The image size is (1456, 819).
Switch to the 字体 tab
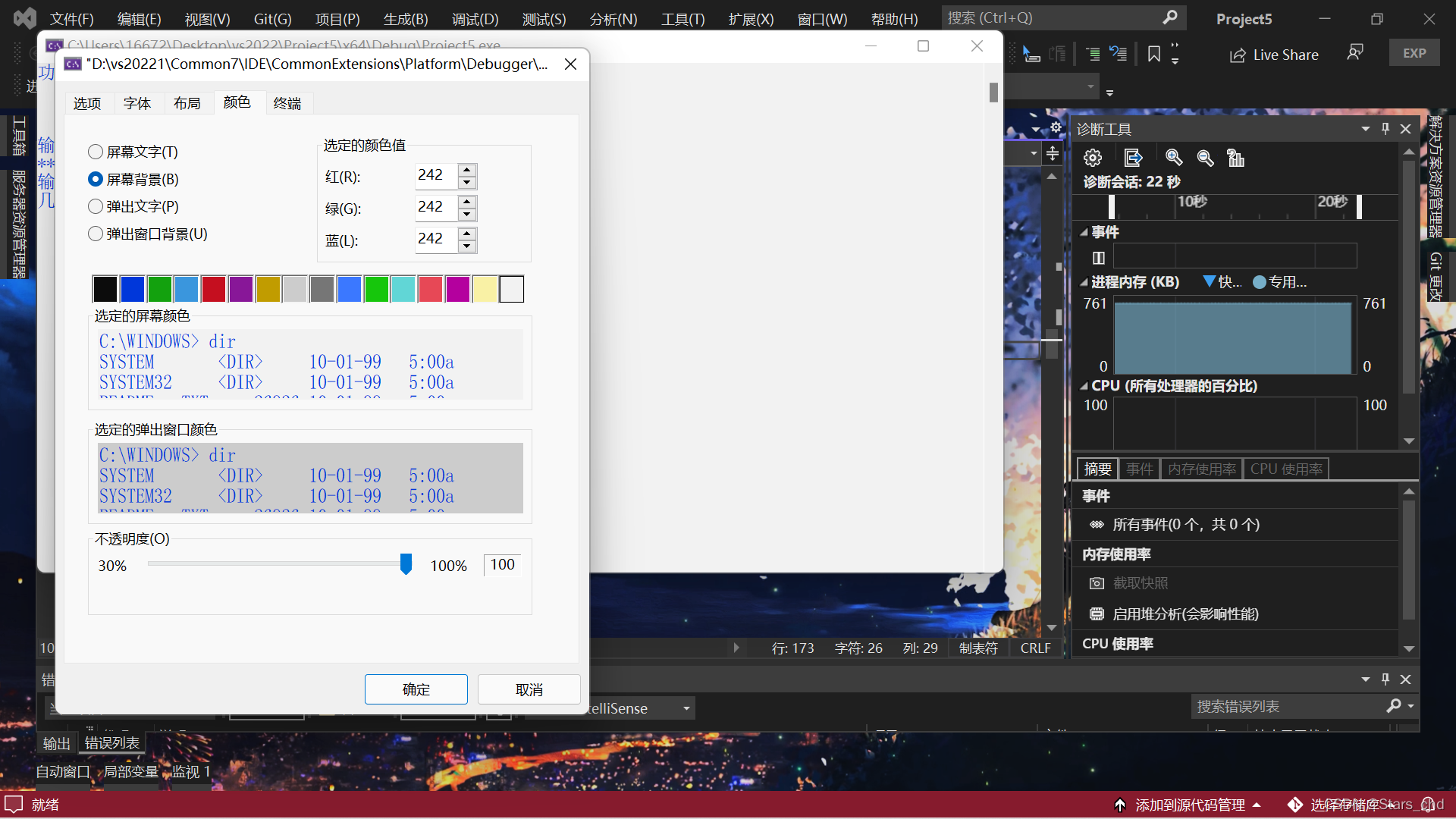pos(137,103)
